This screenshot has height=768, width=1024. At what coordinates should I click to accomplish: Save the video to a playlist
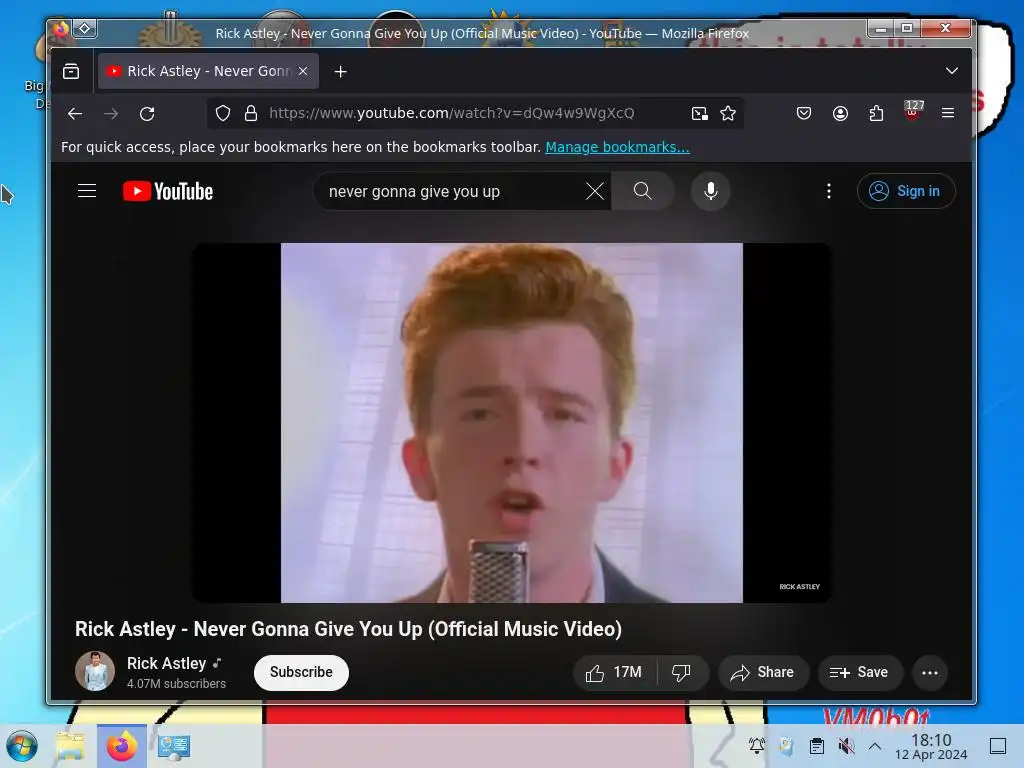point(859,673)
